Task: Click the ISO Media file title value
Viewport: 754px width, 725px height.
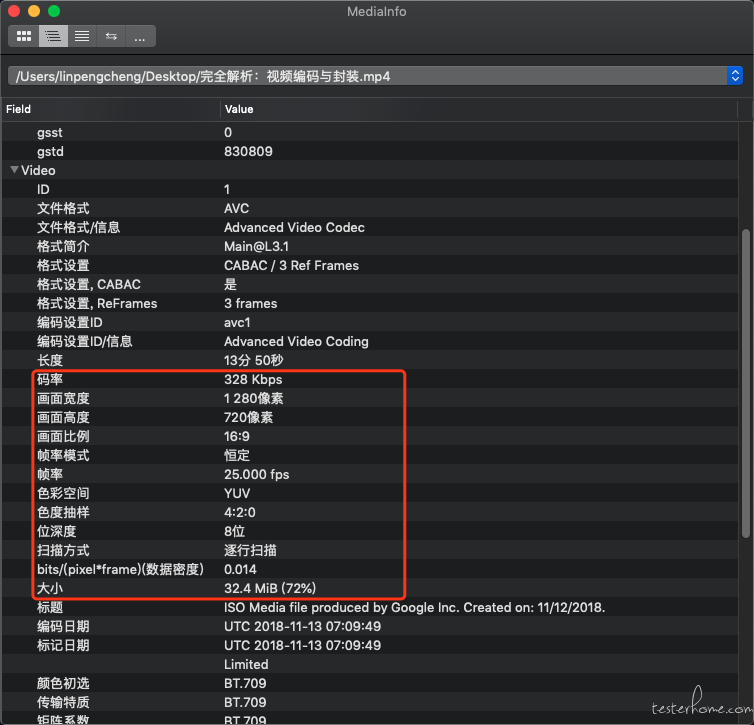Action: coord(415,607)
